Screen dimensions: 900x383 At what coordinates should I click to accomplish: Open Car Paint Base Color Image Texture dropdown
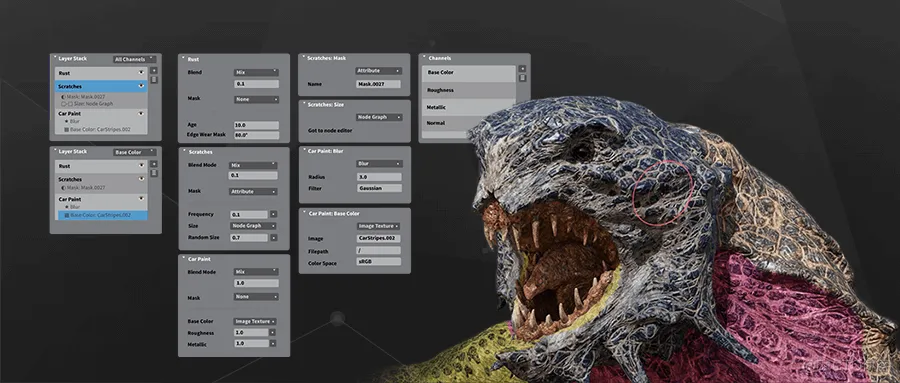coord(255,322)
